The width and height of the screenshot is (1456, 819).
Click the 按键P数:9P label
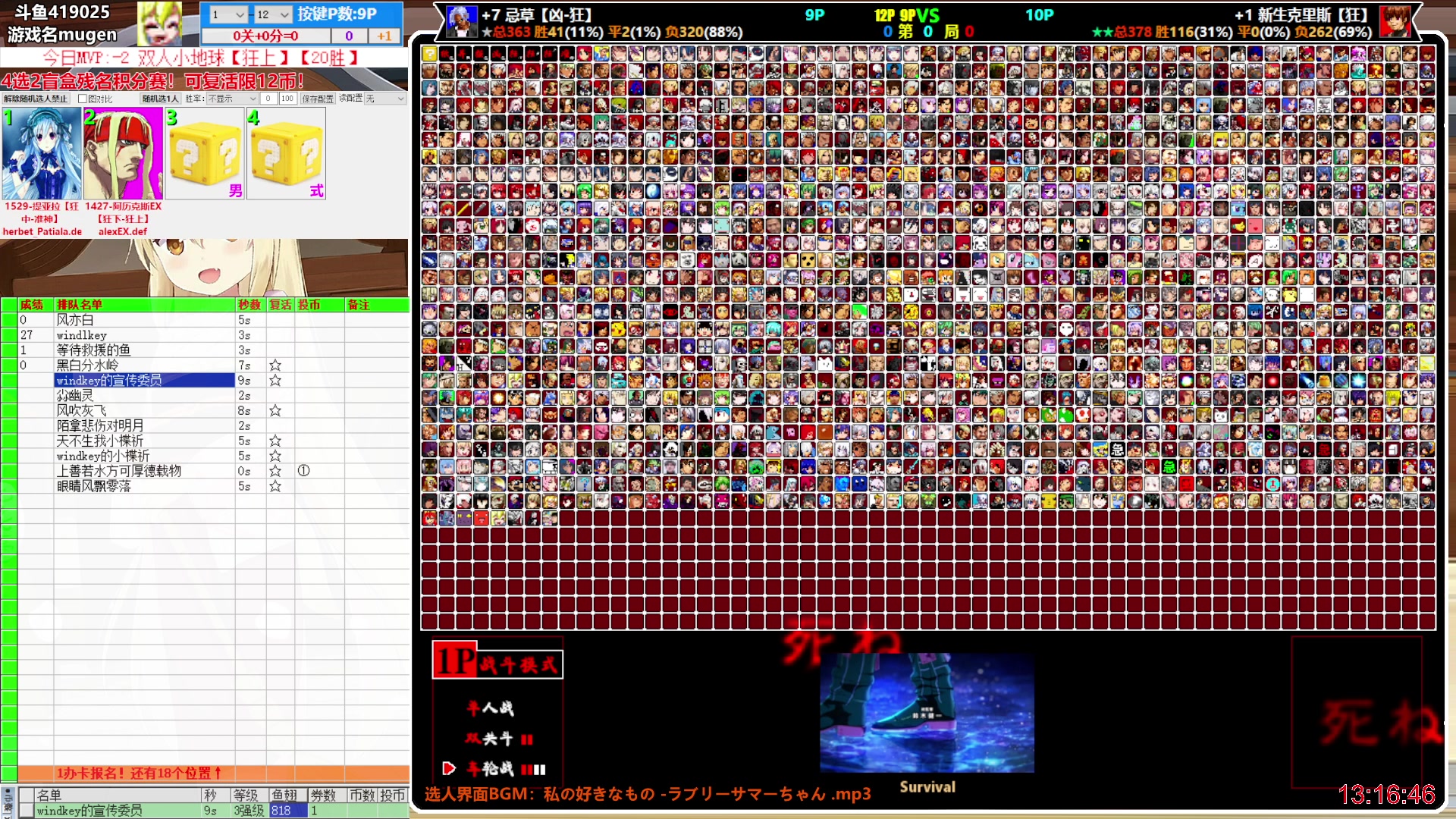337,14
